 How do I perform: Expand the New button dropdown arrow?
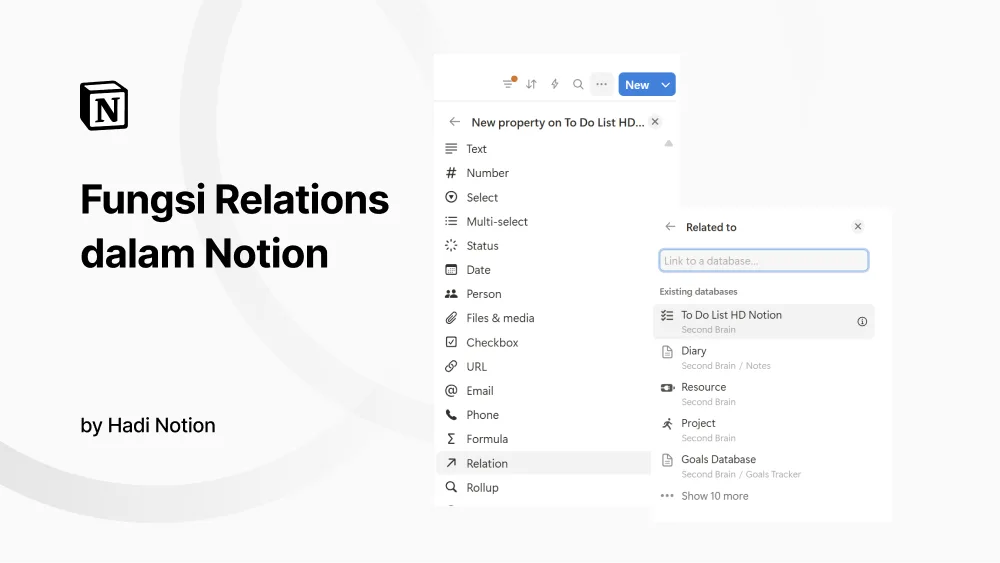666,85
